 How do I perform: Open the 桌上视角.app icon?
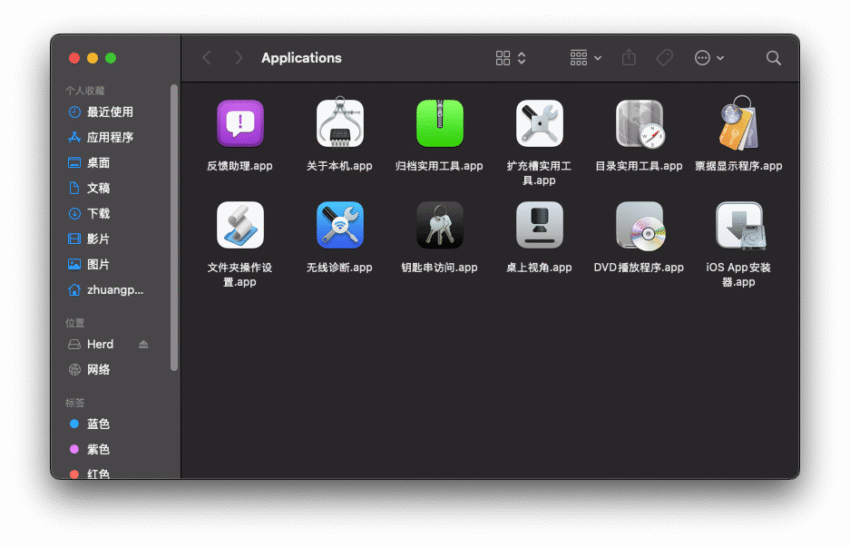[x=539, y=225]
